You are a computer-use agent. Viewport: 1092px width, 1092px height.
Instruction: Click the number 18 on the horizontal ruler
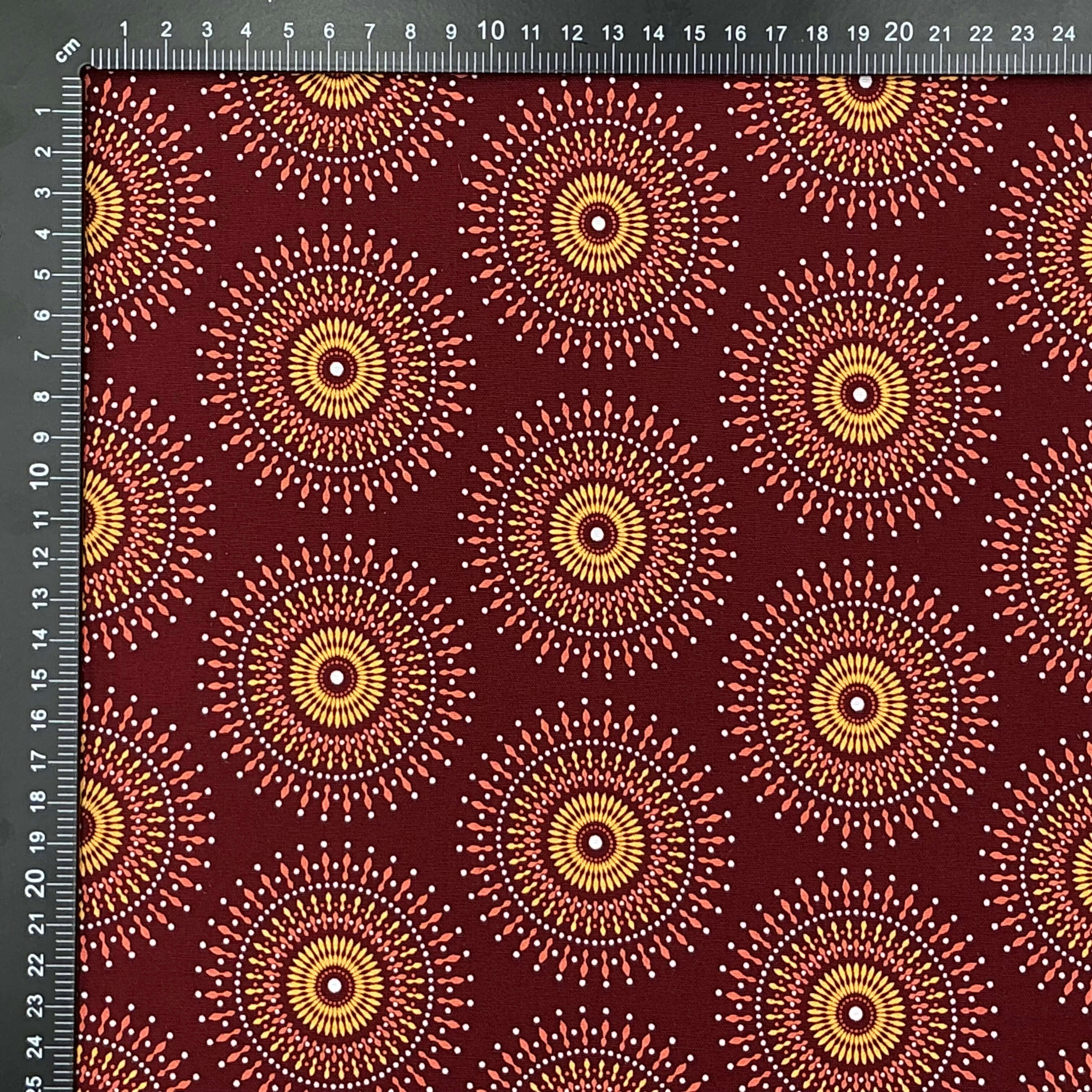817,34
